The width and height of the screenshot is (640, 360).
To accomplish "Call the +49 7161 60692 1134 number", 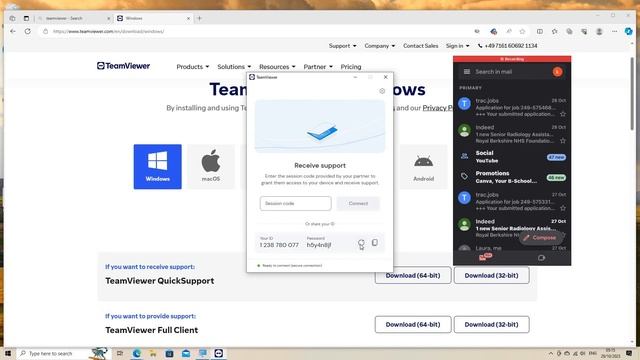I will 507,46.
